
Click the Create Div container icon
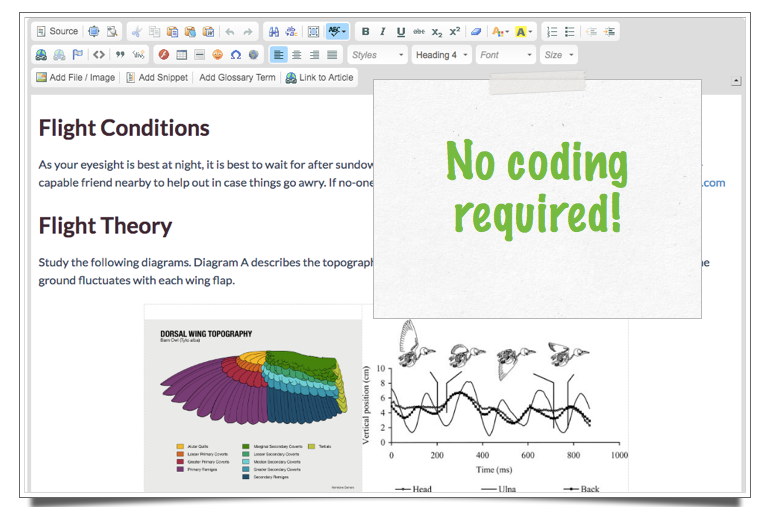(139, 55)
